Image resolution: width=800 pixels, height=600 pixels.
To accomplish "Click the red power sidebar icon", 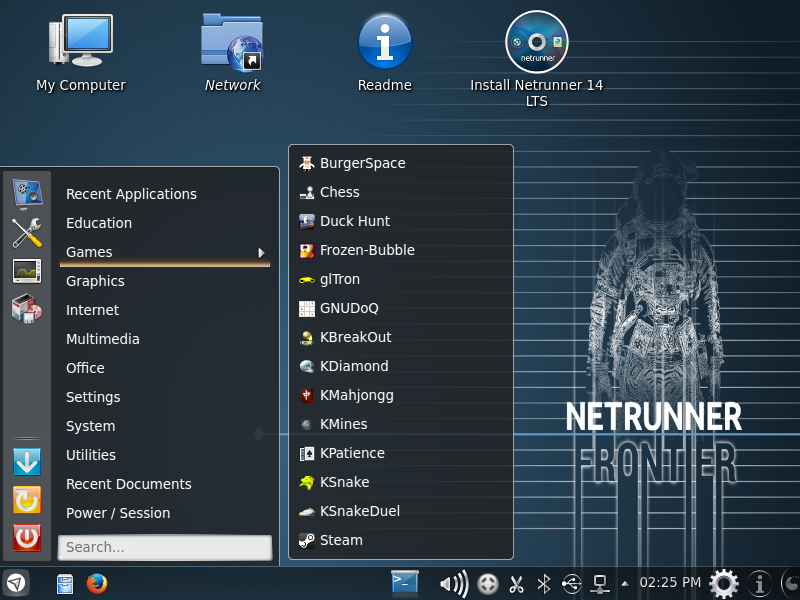I will 27,538.
